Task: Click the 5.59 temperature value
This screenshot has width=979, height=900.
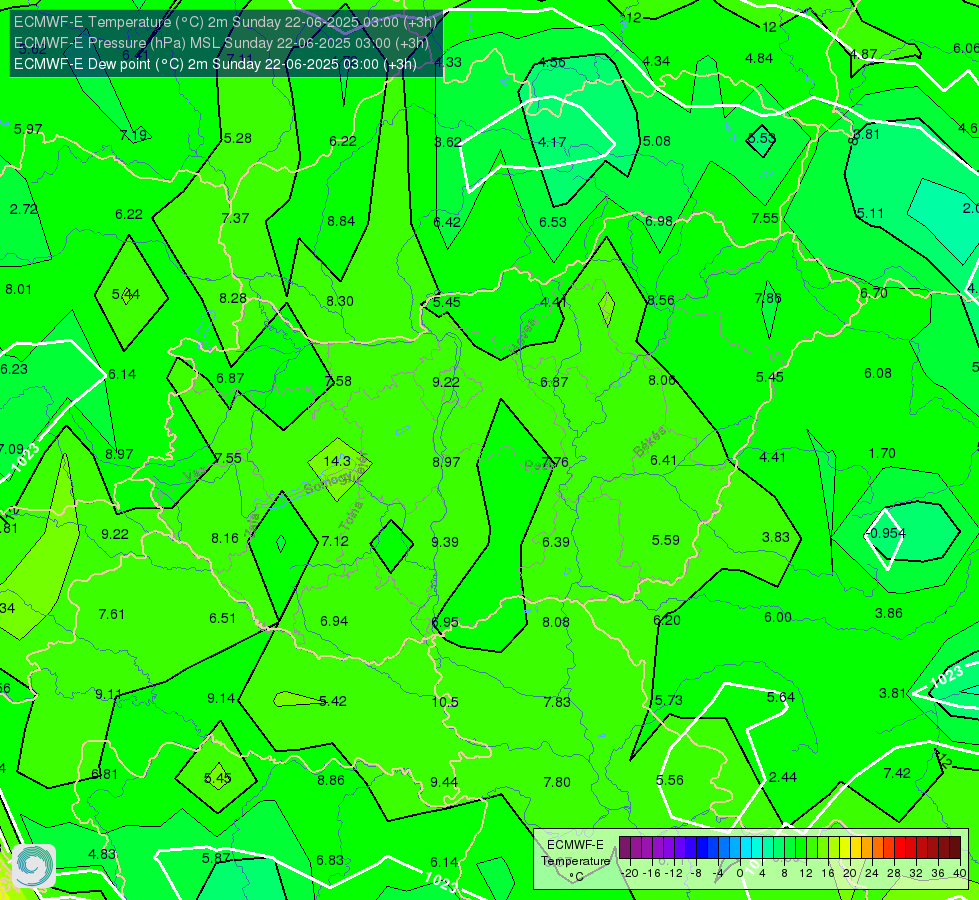Action: (x=666, y=540)
